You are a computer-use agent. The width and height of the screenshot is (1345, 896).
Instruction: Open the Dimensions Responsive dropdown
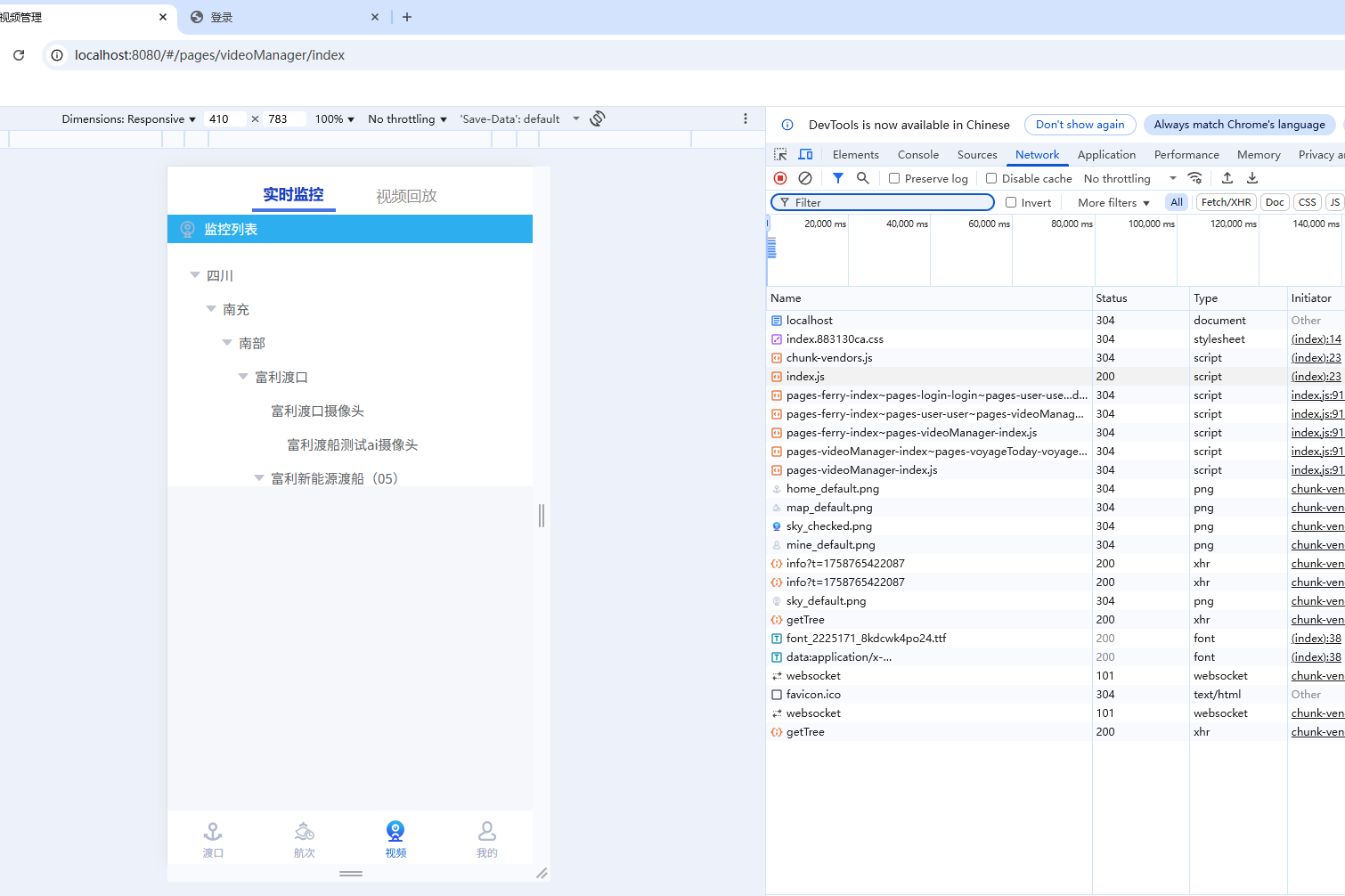click(x=128, y=118)
